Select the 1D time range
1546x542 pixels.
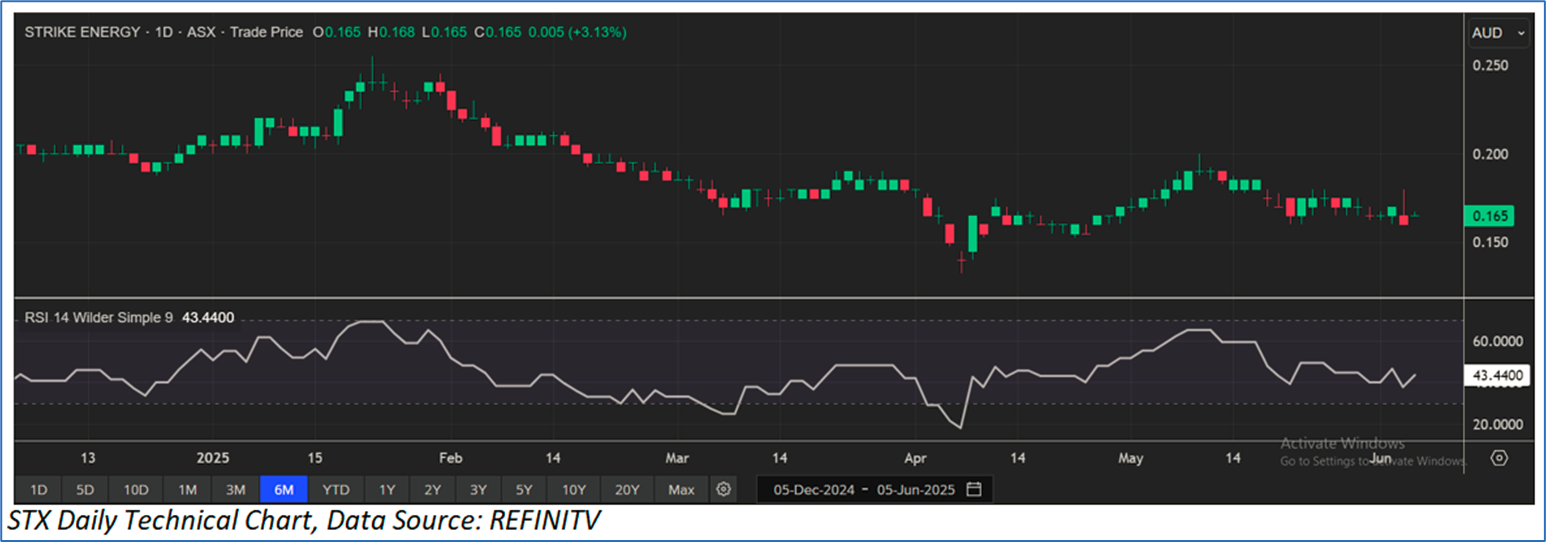(x=38, y=490)
